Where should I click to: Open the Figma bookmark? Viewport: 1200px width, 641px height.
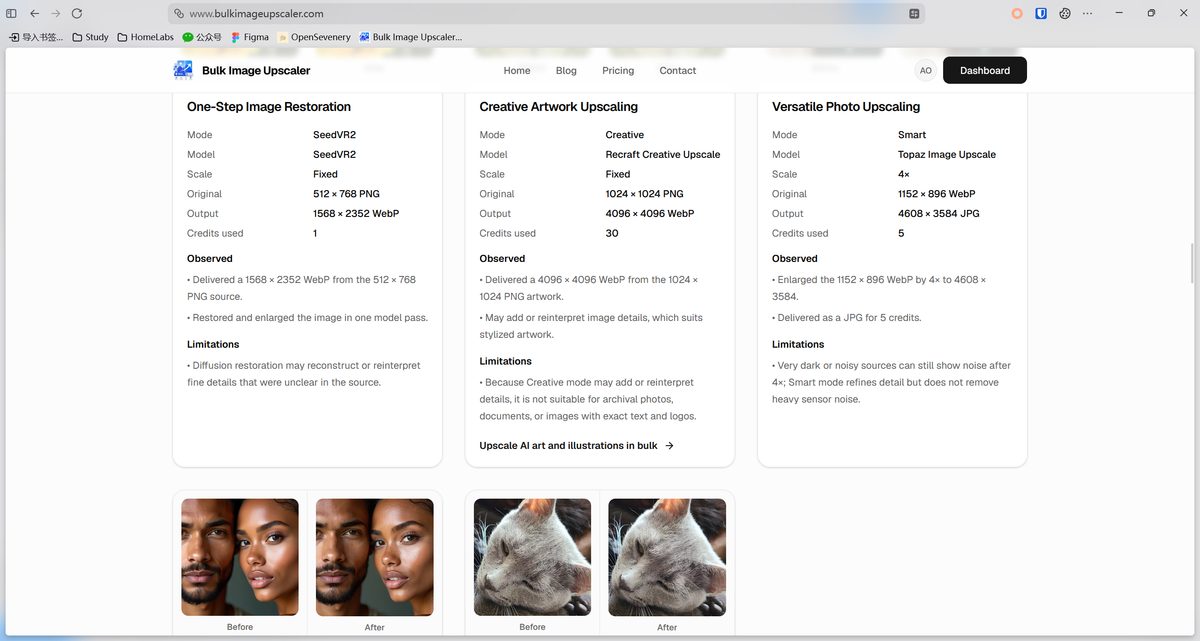tap(250, 37)
